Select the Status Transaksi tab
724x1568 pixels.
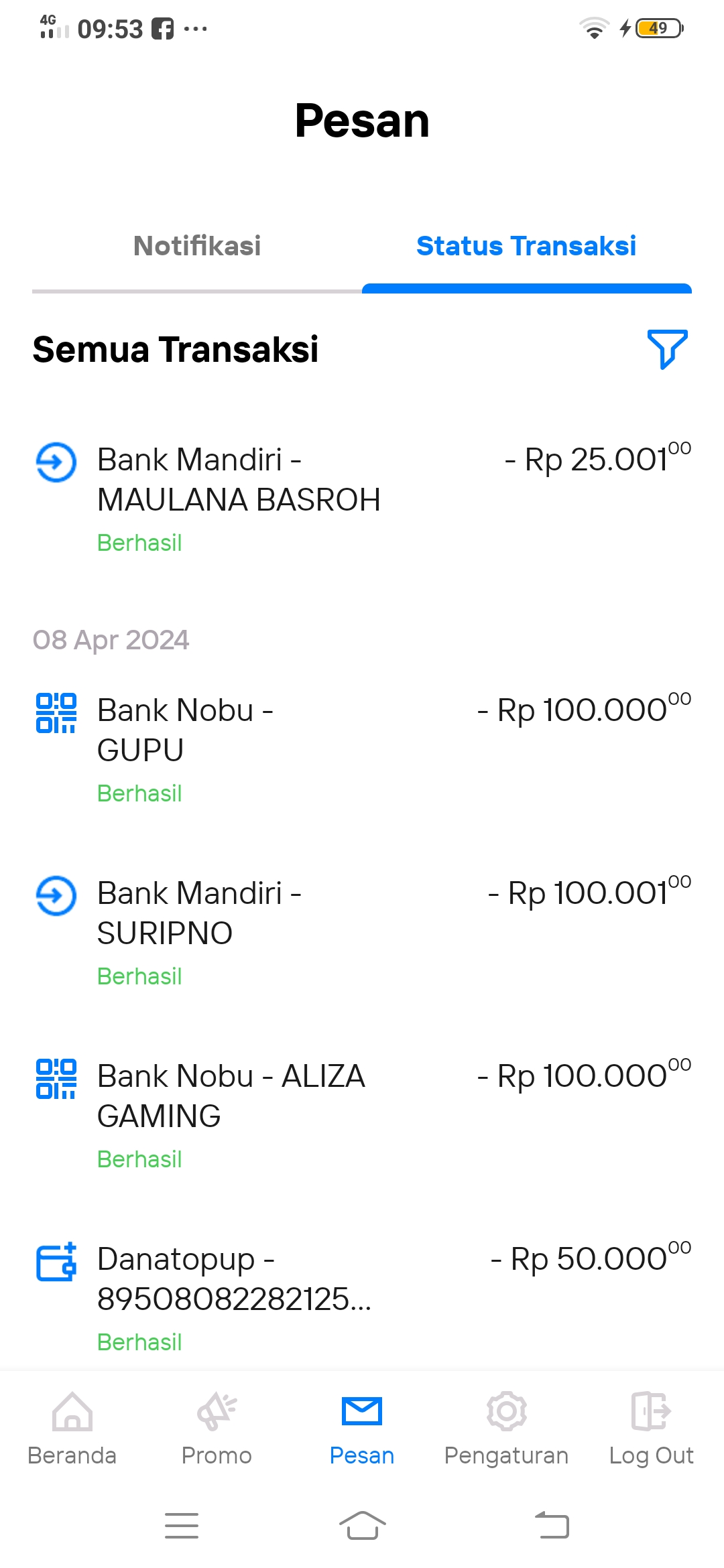pyautogui.click(x=526, y=246)
